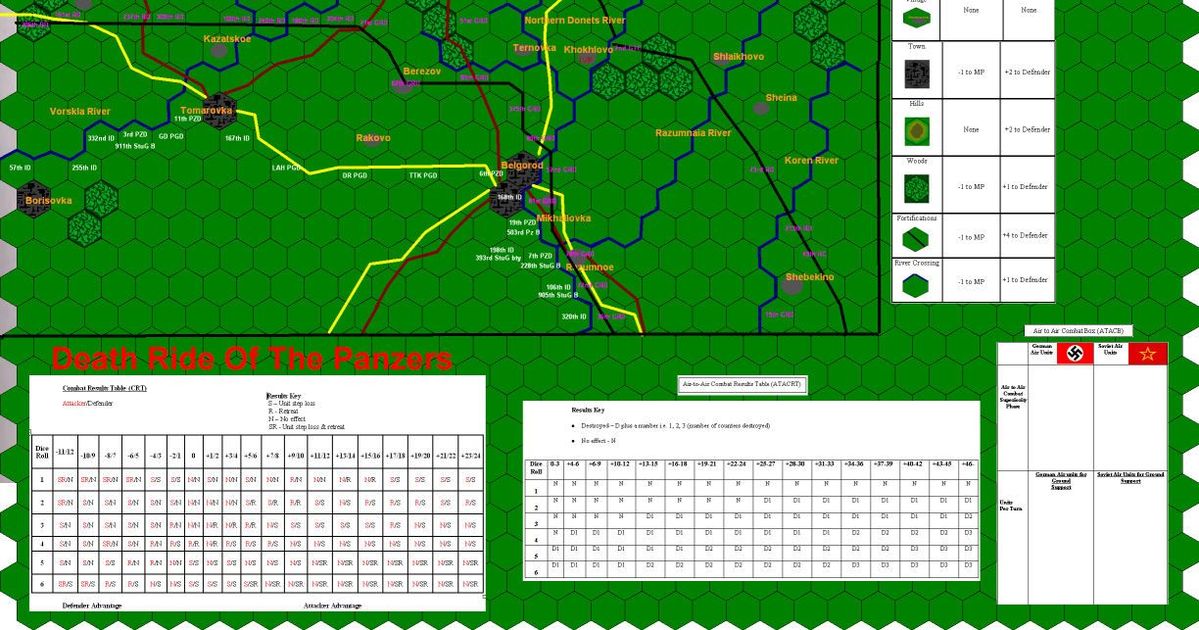
Task: Click the Air to Air Combat Superiority Phase label
Action: (1013, 397)
